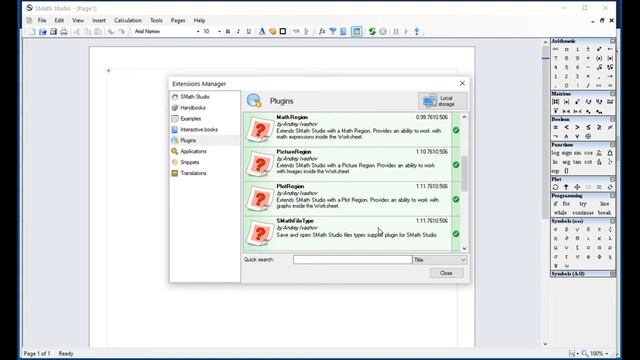The height and width of the screenshot is (360, 640).
Task: Click the green recalculate toolbar icon
Action: [372, 31]
